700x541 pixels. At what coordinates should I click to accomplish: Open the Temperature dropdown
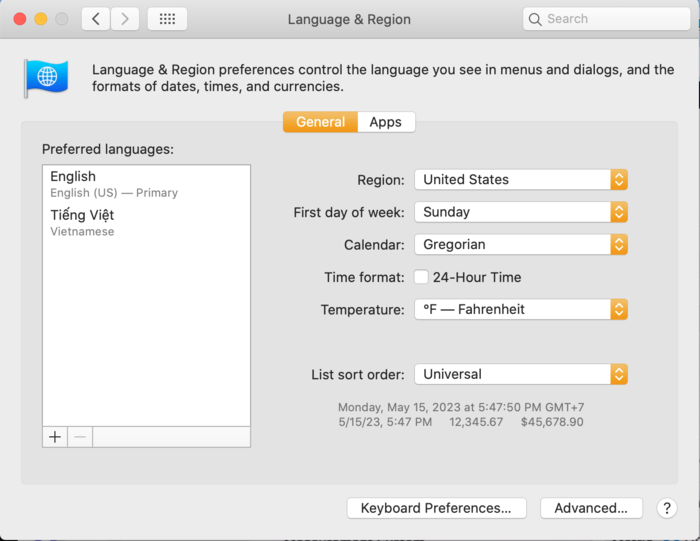(x=521, y=309)
